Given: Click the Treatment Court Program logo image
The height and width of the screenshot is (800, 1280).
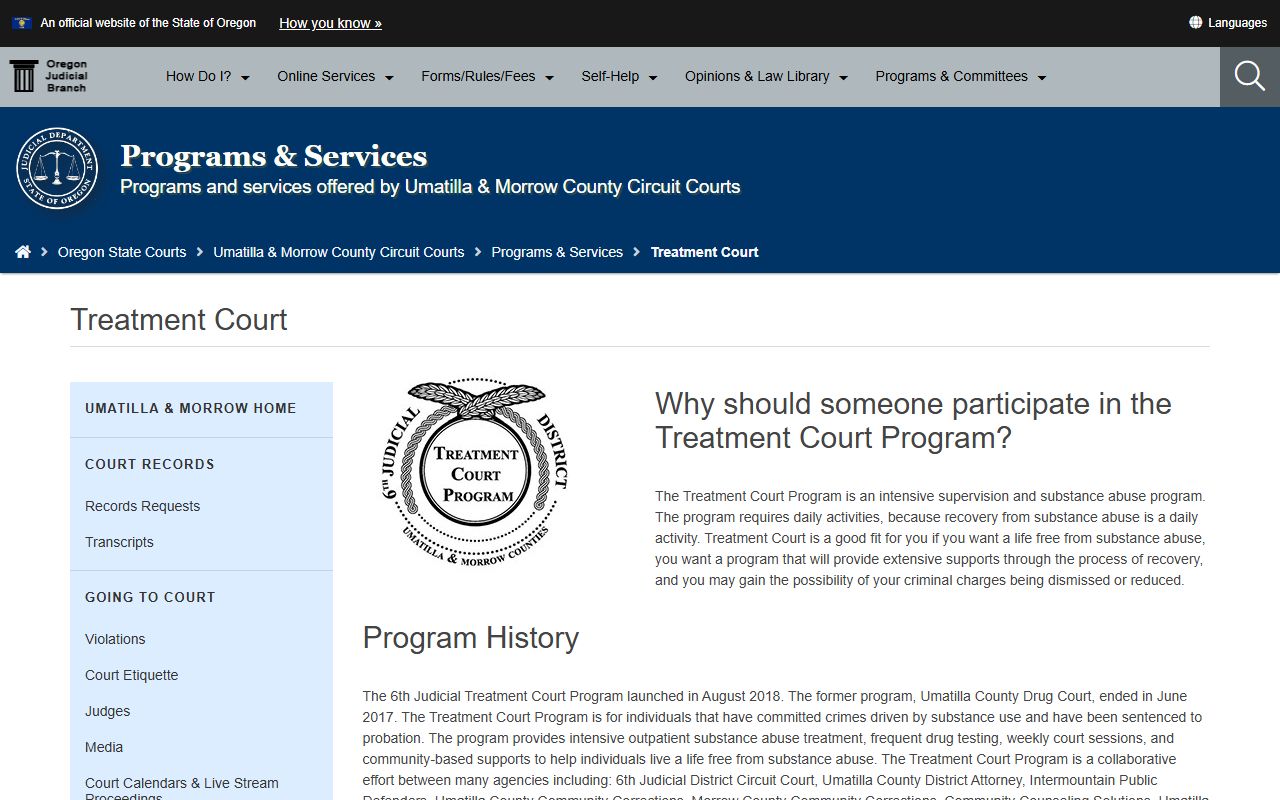Looking at the screenshot, I should coord(475,472).
